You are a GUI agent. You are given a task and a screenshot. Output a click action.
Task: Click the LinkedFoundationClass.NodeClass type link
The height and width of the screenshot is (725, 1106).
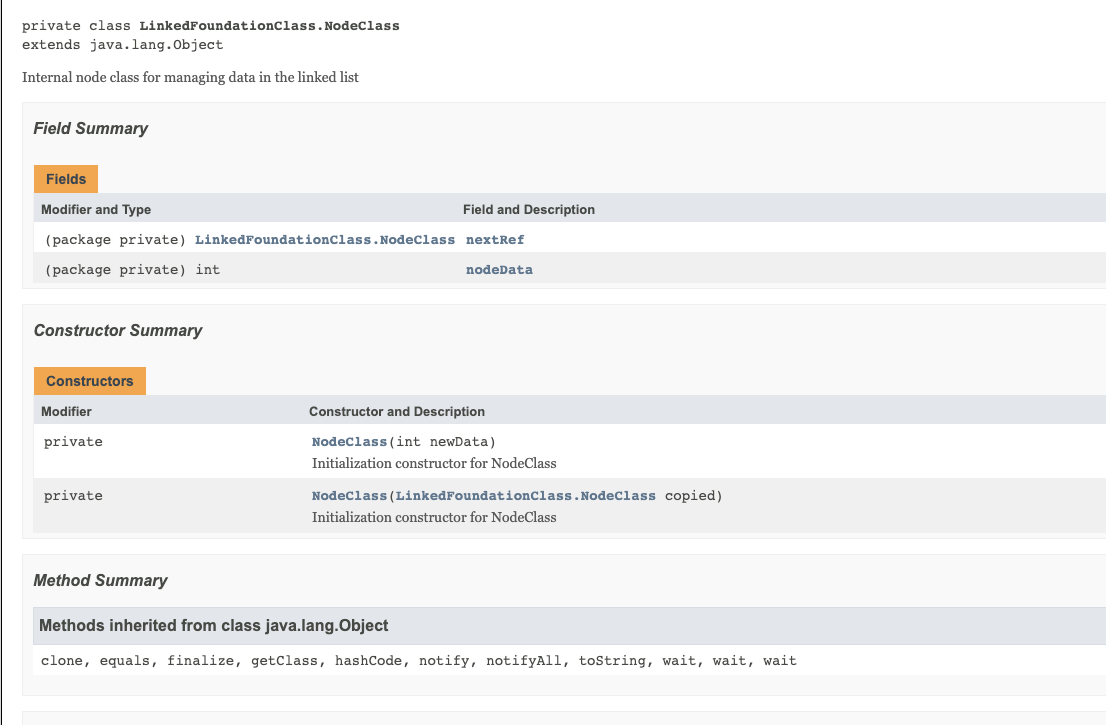click(x=326, y=239)
